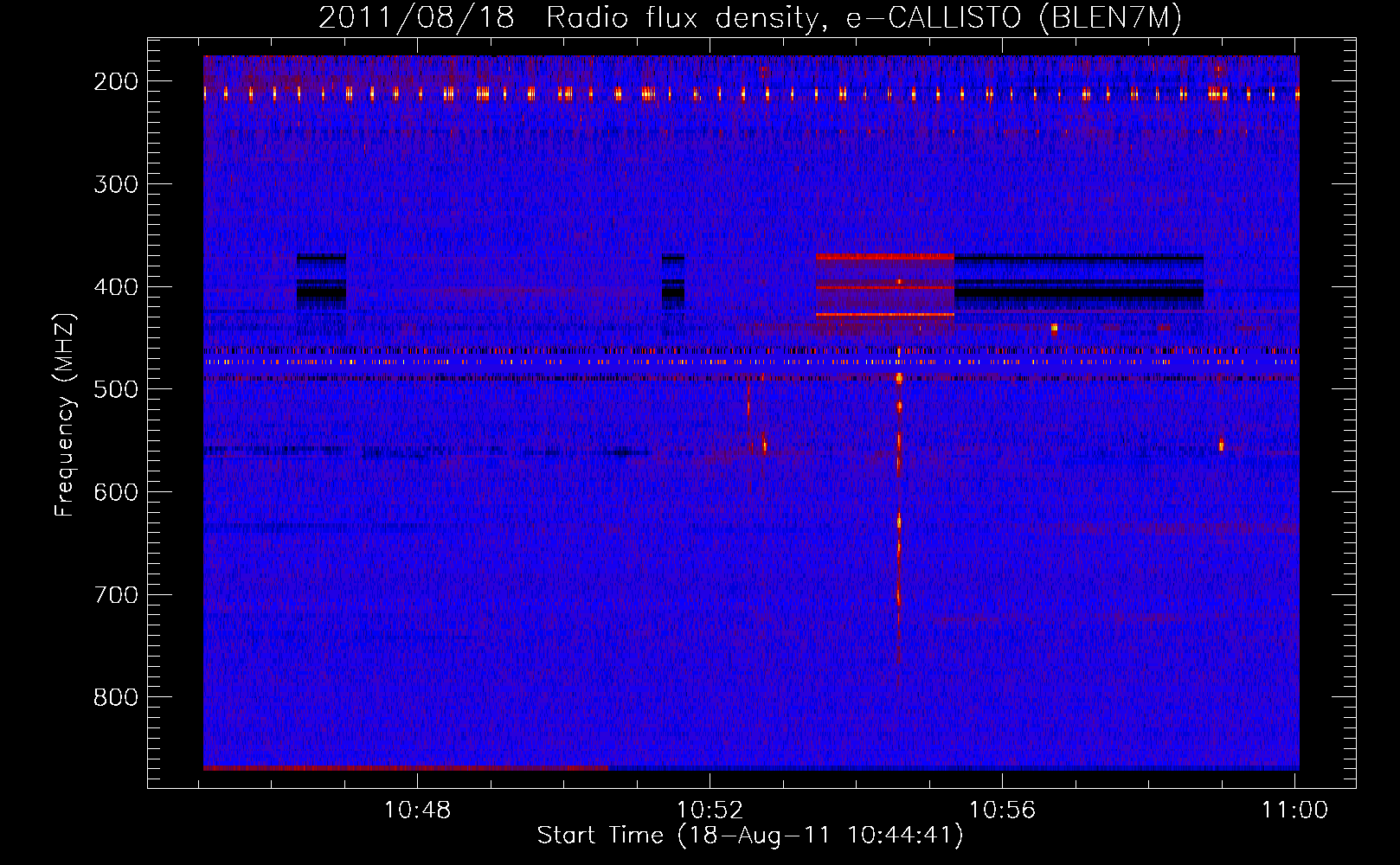Click the 'Frequency (MHZ)' axis label
1400x865 pixels.
tap(65, 415)
